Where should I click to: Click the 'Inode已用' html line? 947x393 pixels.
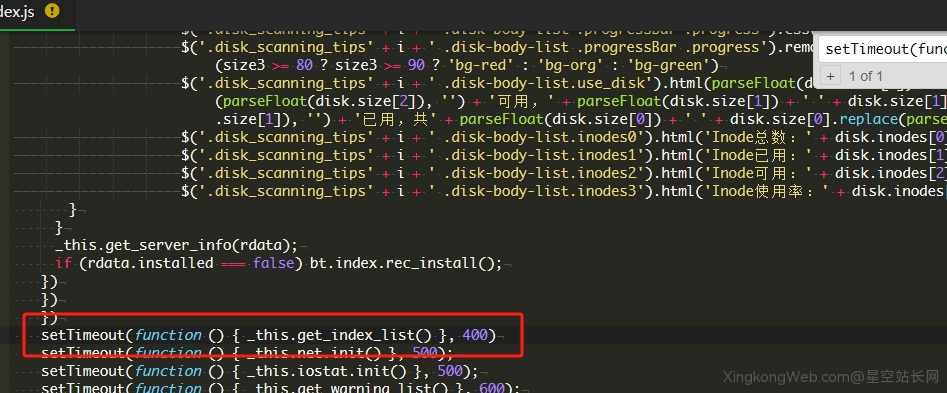pos(563,155)
